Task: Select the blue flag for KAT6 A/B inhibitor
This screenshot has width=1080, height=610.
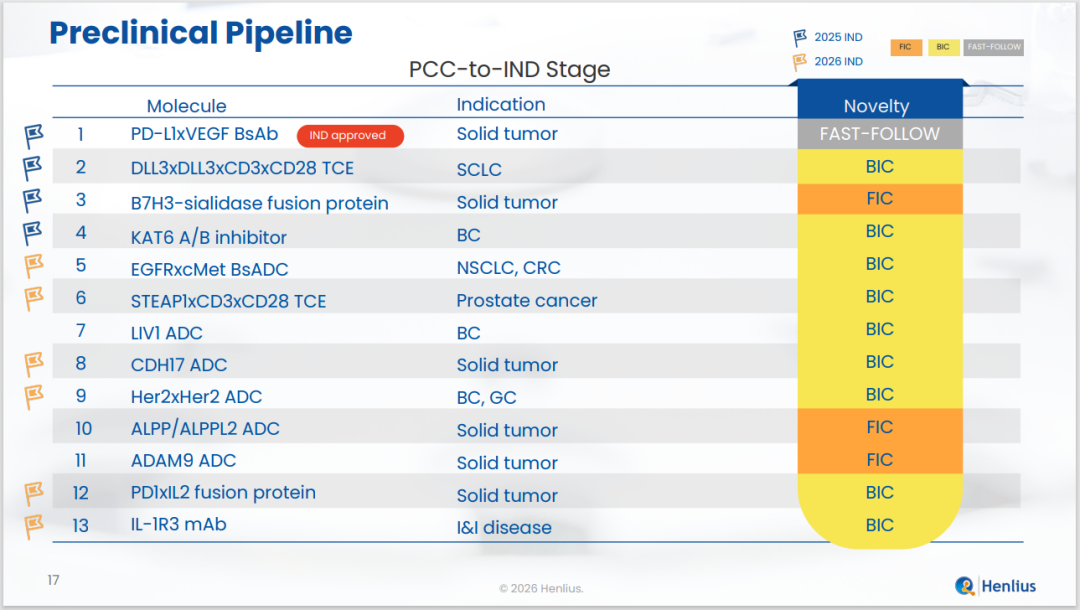Action: [34, 234]
